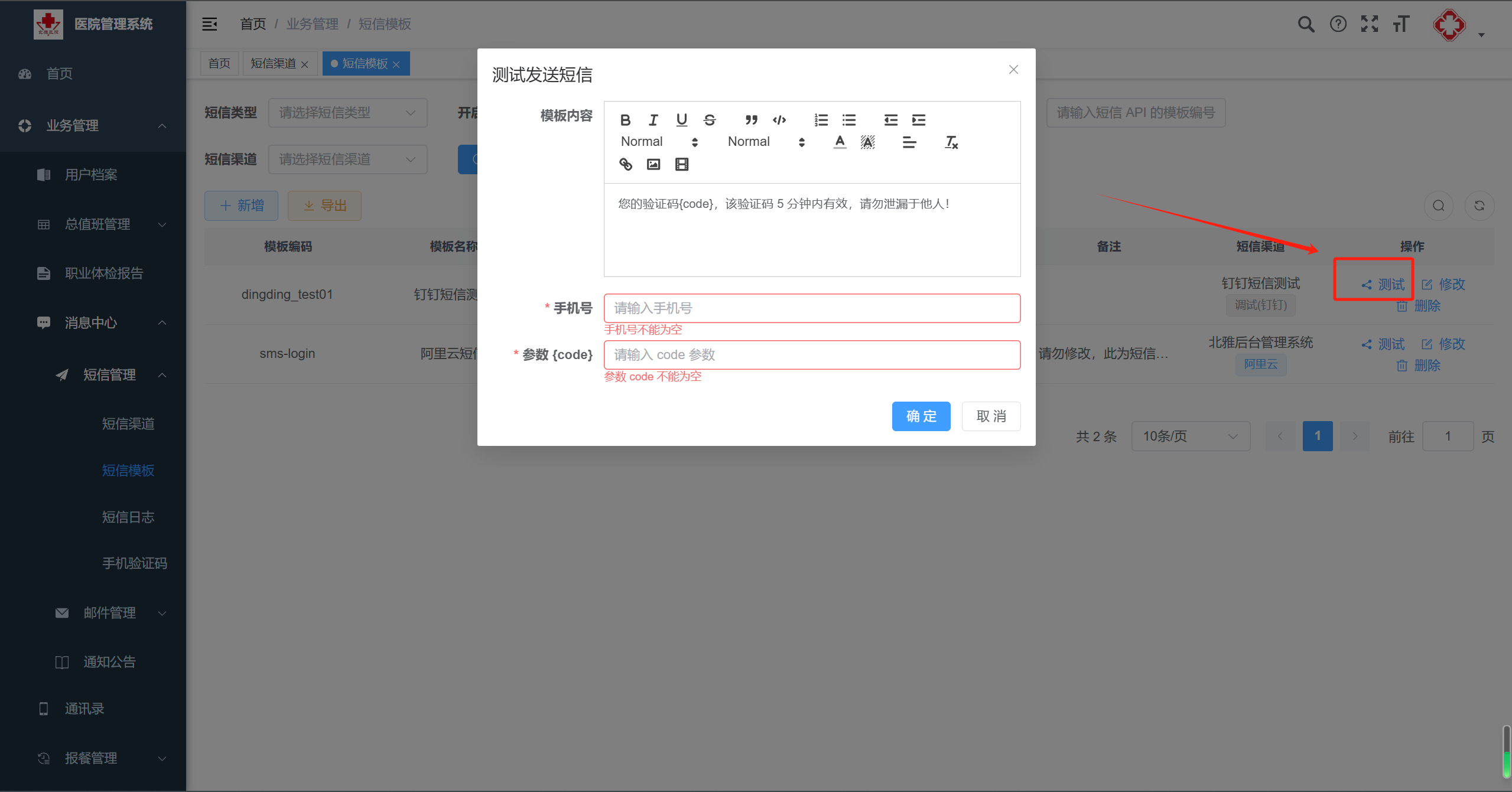The image size is (1512, 792).
Task: Expand the 邮件管理 sidebar menu
Action: coord(110,612)
